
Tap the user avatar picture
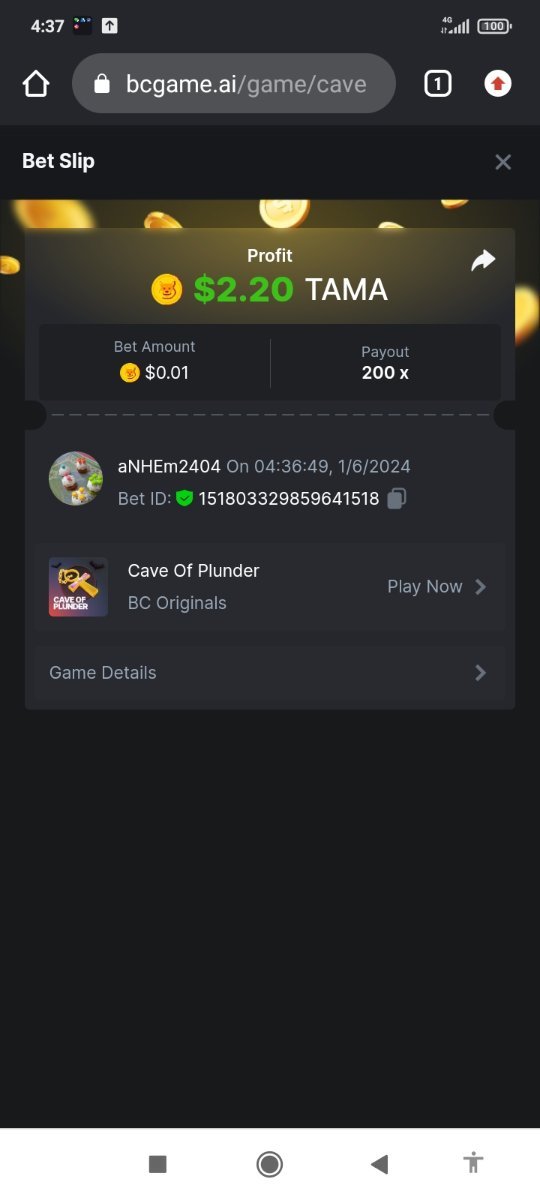pos(76,479)
